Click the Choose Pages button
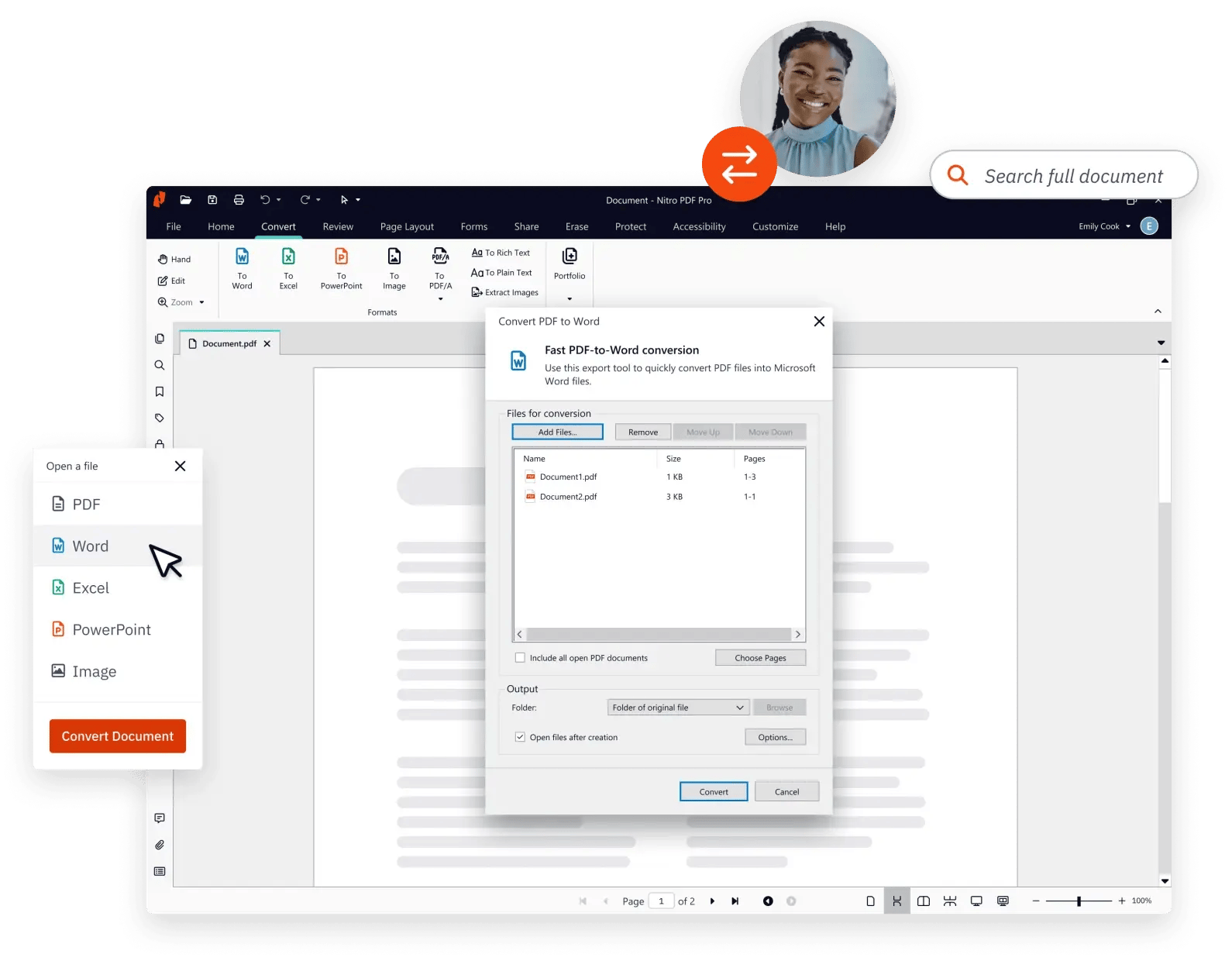Screen dimensions: 1232x961 (x=760, y=658)
